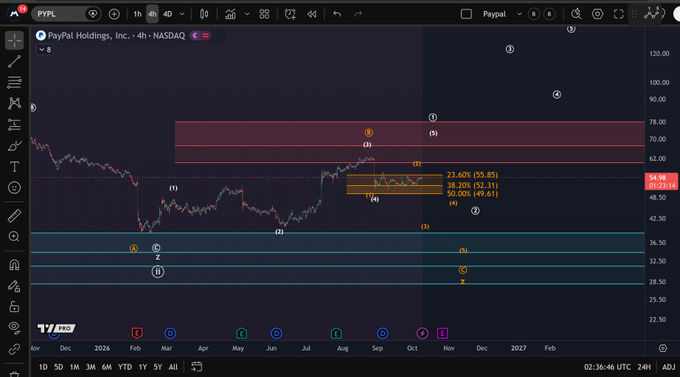This screenshot has width=680, height=377.
Task: Open the patterns drawing tools
Action: pos(14,103)
